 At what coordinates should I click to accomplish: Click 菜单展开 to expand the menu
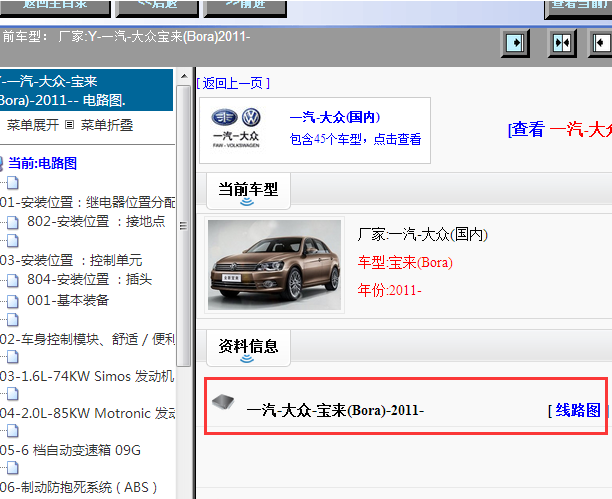point(33,125)
